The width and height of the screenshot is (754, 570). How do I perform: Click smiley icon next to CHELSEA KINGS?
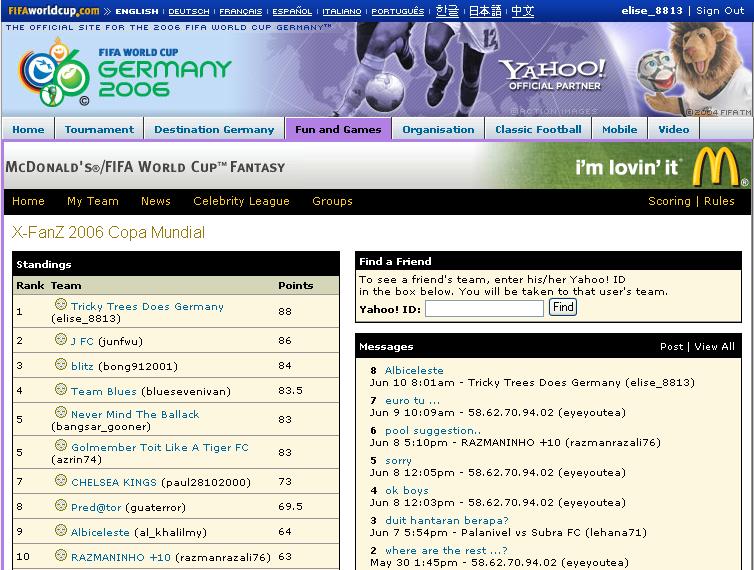[x=61, y=480]
